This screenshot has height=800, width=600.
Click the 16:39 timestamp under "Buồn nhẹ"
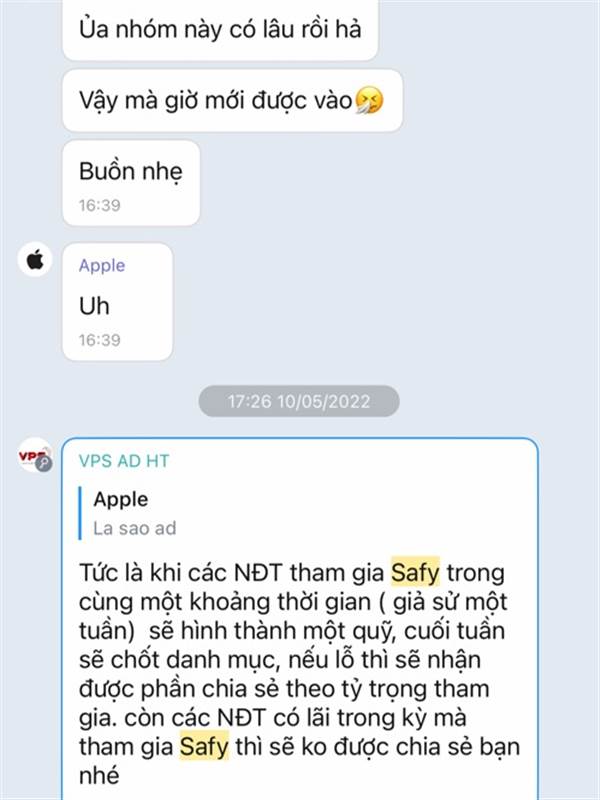(99, 205)
